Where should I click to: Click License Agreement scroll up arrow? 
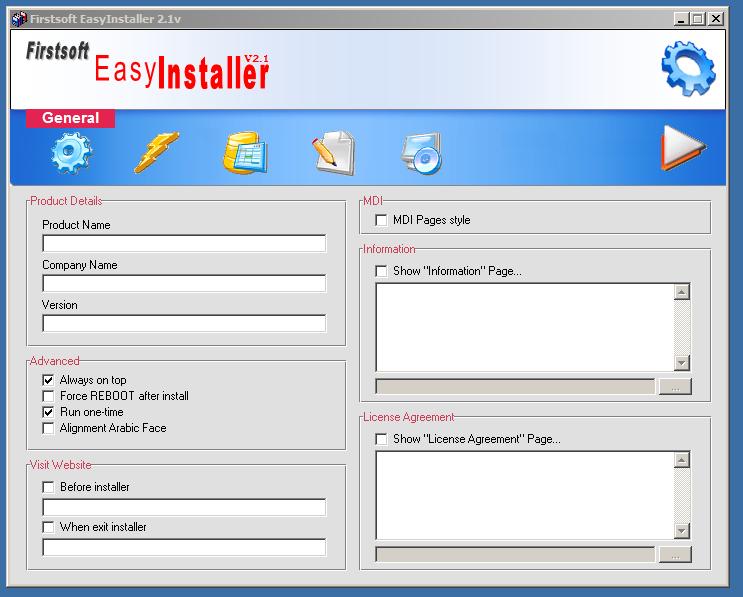[681, 460]
